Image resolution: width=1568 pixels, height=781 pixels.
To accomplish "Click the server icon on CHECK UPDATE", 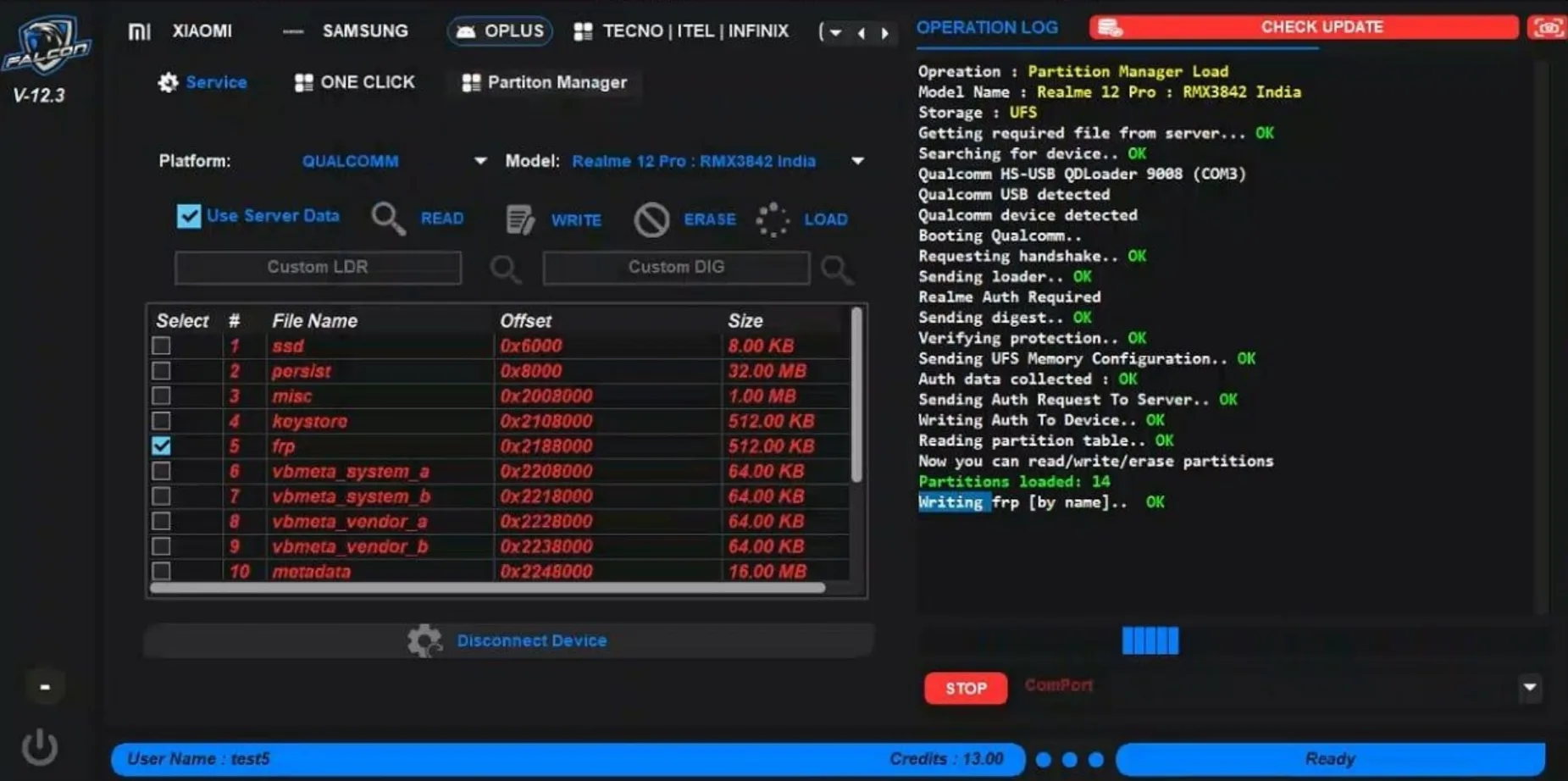I will pyautogui.click(x=1110, y=28).
